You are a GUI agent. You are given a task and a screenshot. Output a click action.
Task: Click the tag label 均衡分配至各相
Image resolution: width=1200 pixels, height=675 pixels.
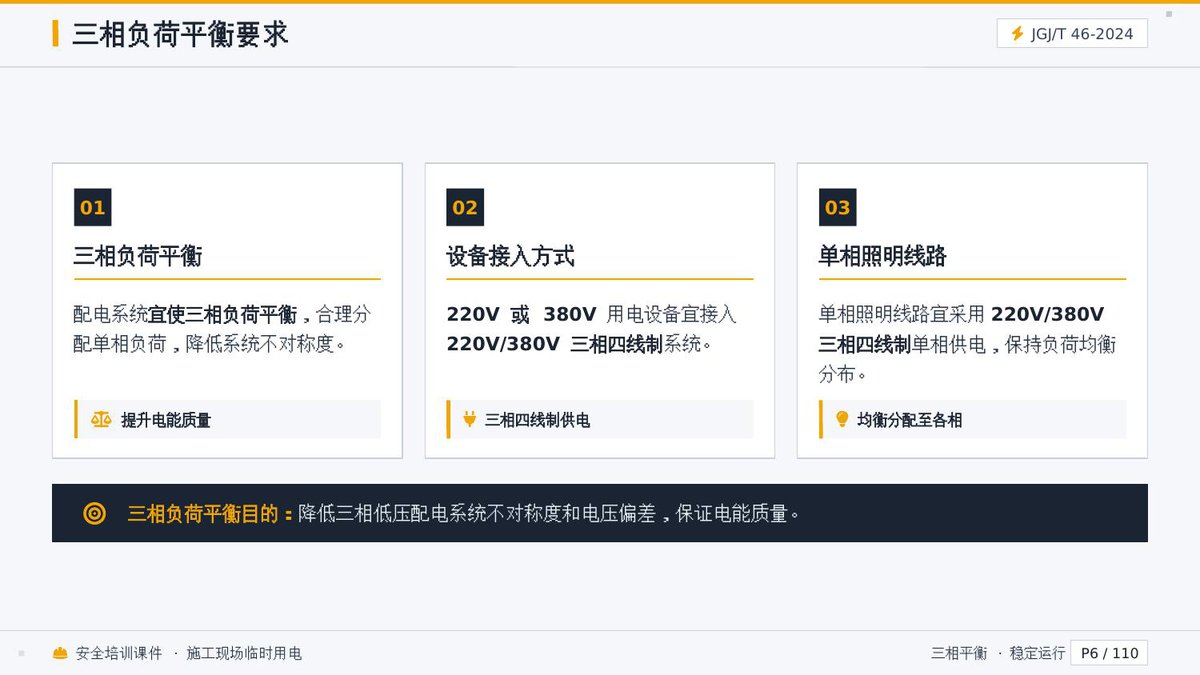coord(910,420)
